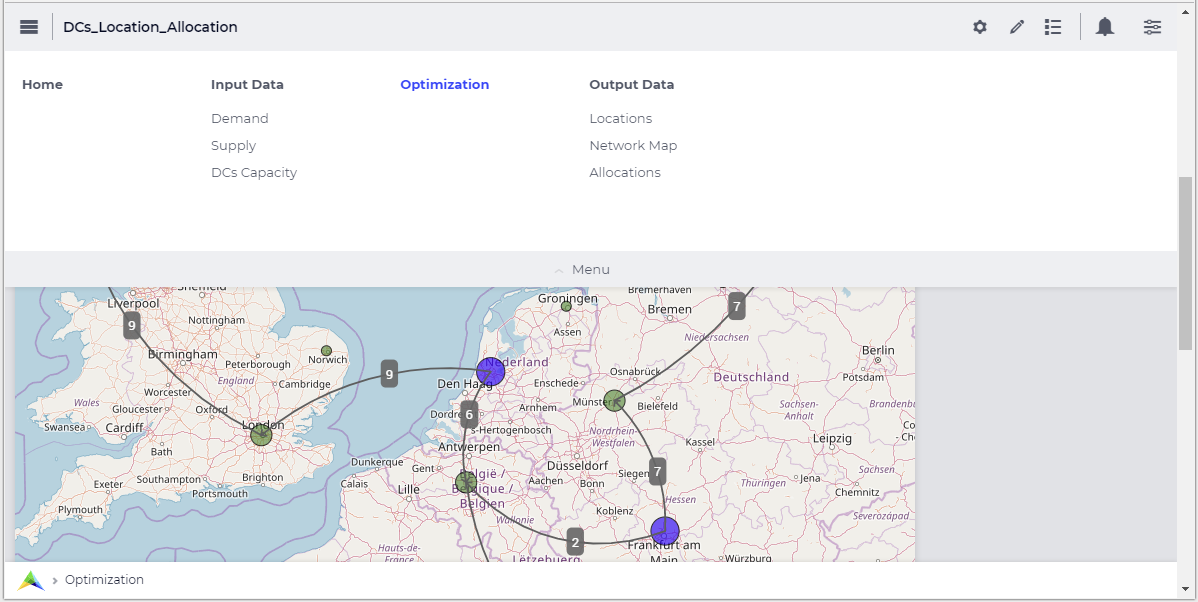1198x602 pixels.
Task: Click the blue Nederland map node
Action: pos(491,372)
